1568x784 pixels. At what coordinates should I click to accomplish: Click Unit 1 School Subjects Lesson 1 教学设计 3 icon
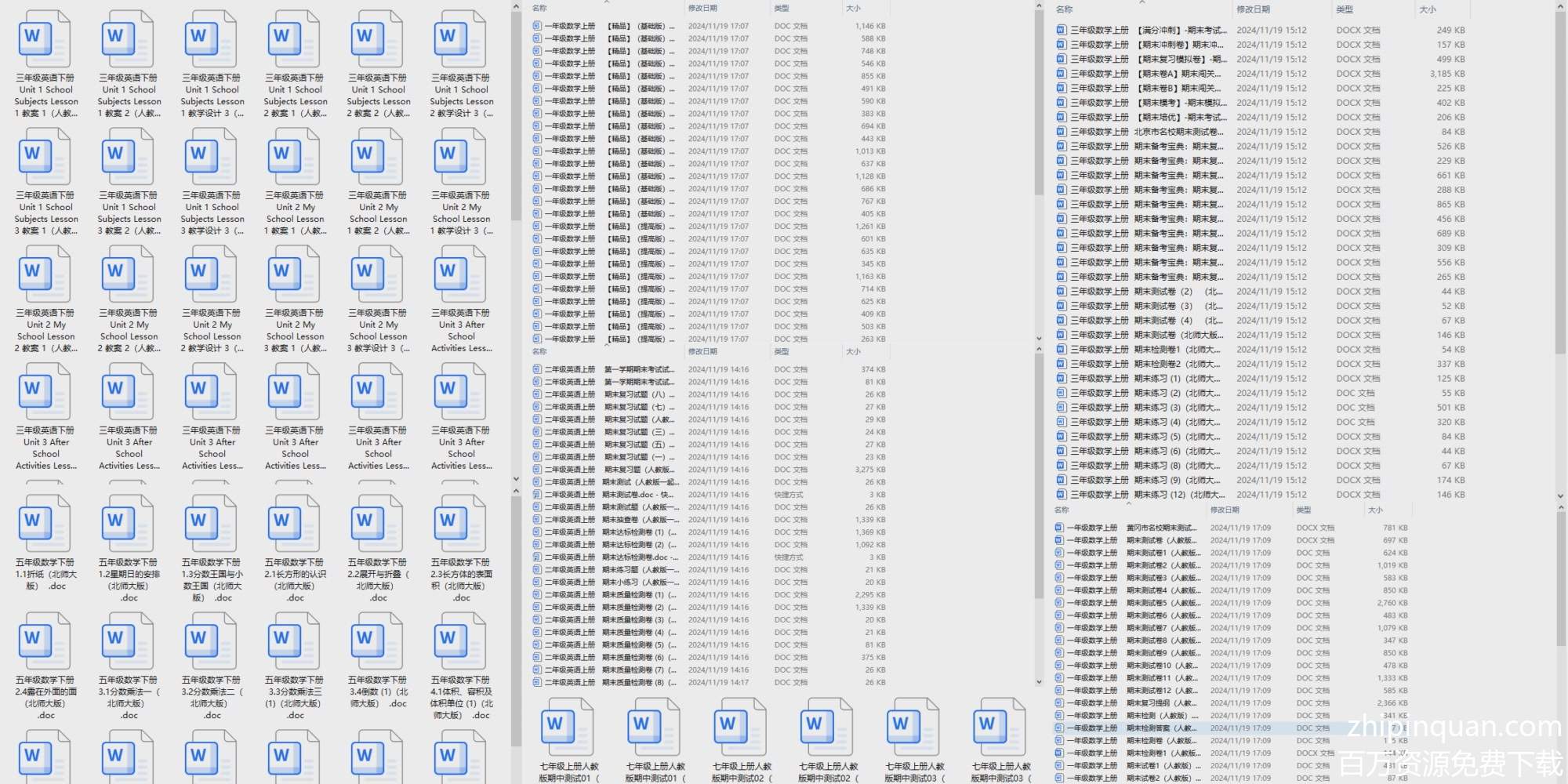click(x=209, y=39)
